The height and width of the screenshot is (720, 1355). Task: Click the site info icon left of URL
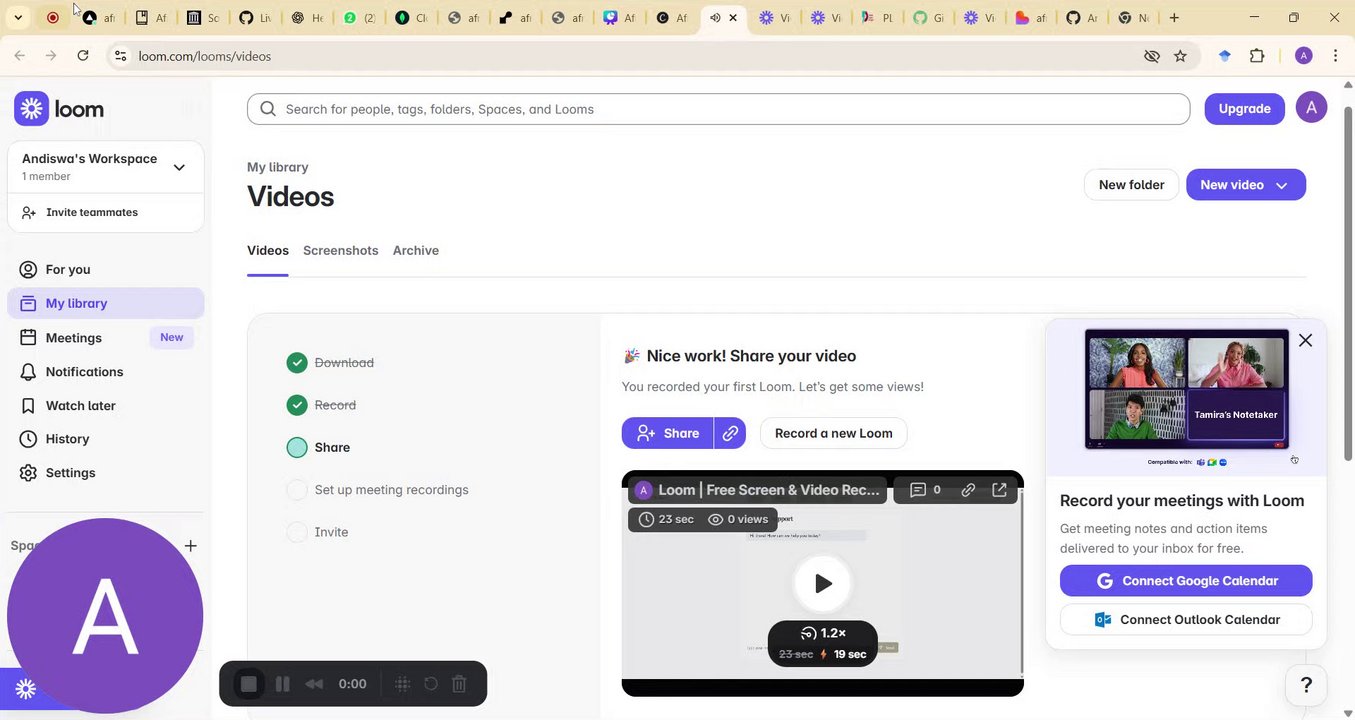coord(119,56)
